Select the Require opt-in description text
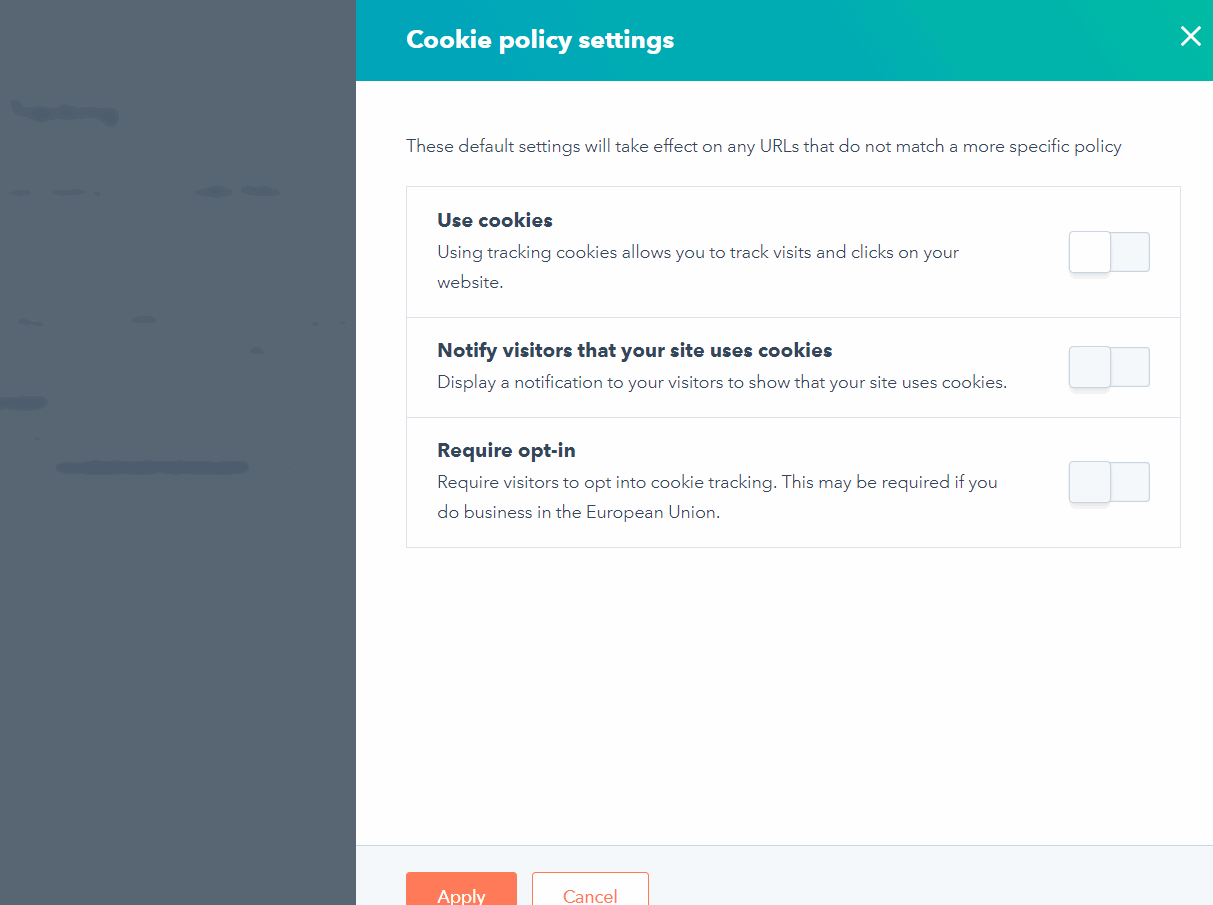1213x905 pixels. 716,496
